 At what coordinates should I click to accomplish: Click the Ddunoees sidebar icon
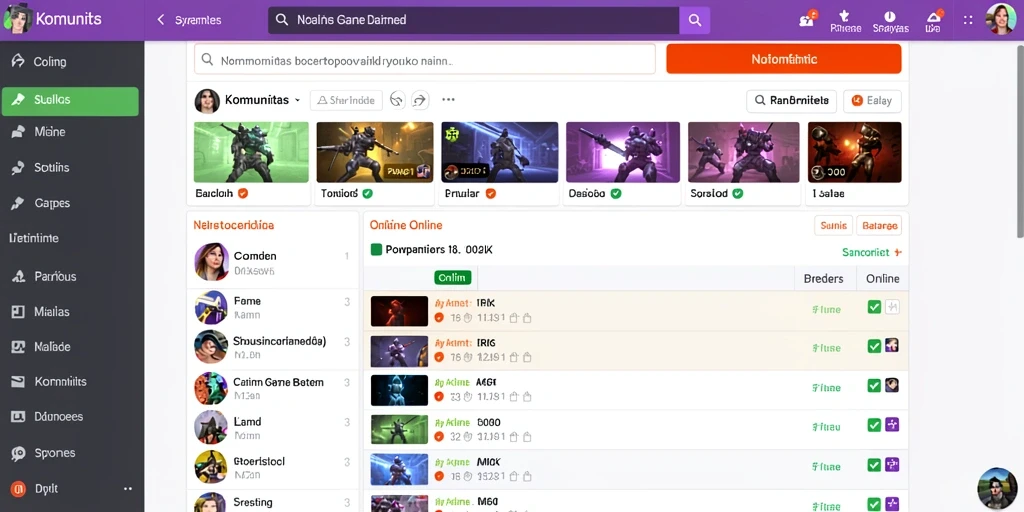click(18, 417)
